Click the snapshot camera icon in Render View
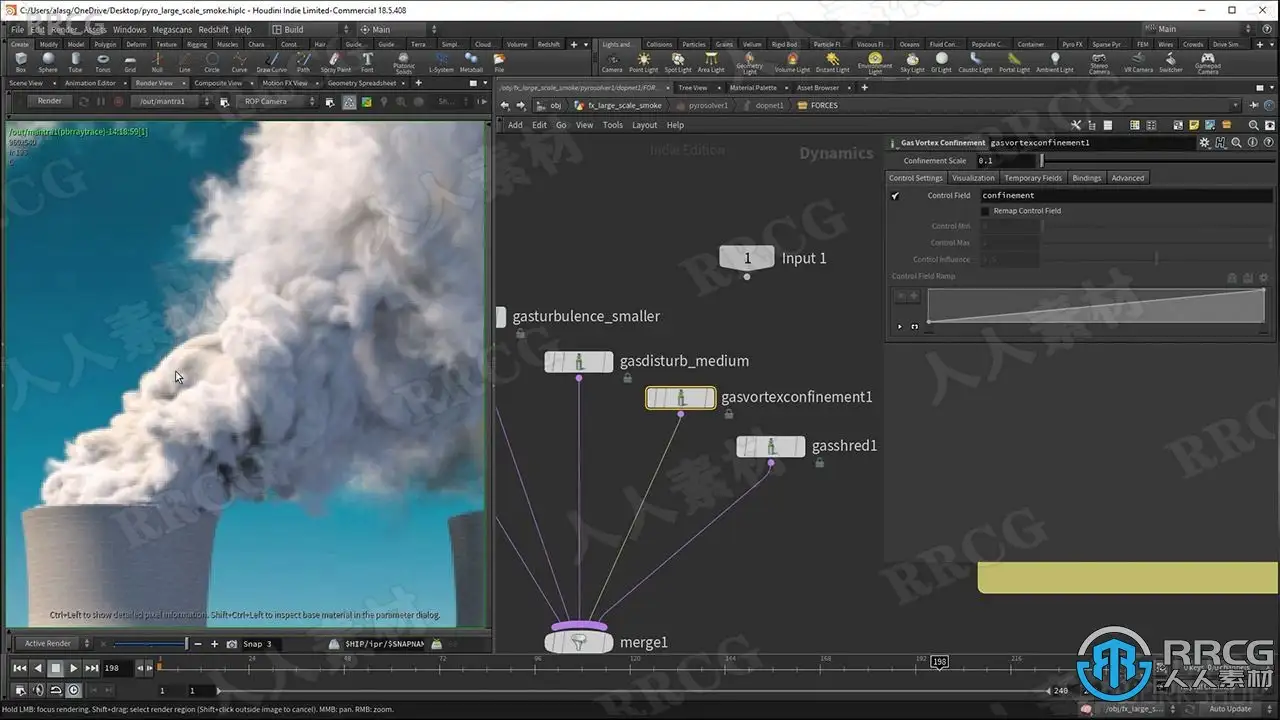The width and height of the screenshot is (1280, 720). coord(232,644)
